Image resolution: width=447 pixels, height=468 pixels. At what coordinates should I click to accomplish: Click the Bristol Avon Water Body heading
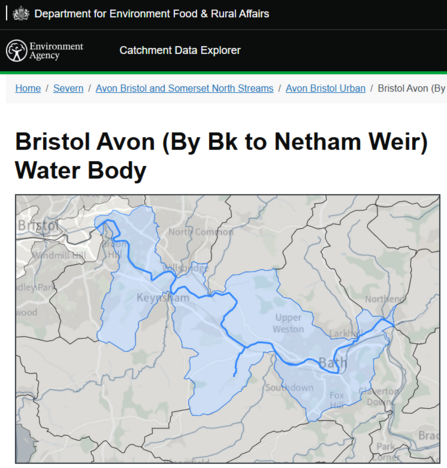pos(221,156)
